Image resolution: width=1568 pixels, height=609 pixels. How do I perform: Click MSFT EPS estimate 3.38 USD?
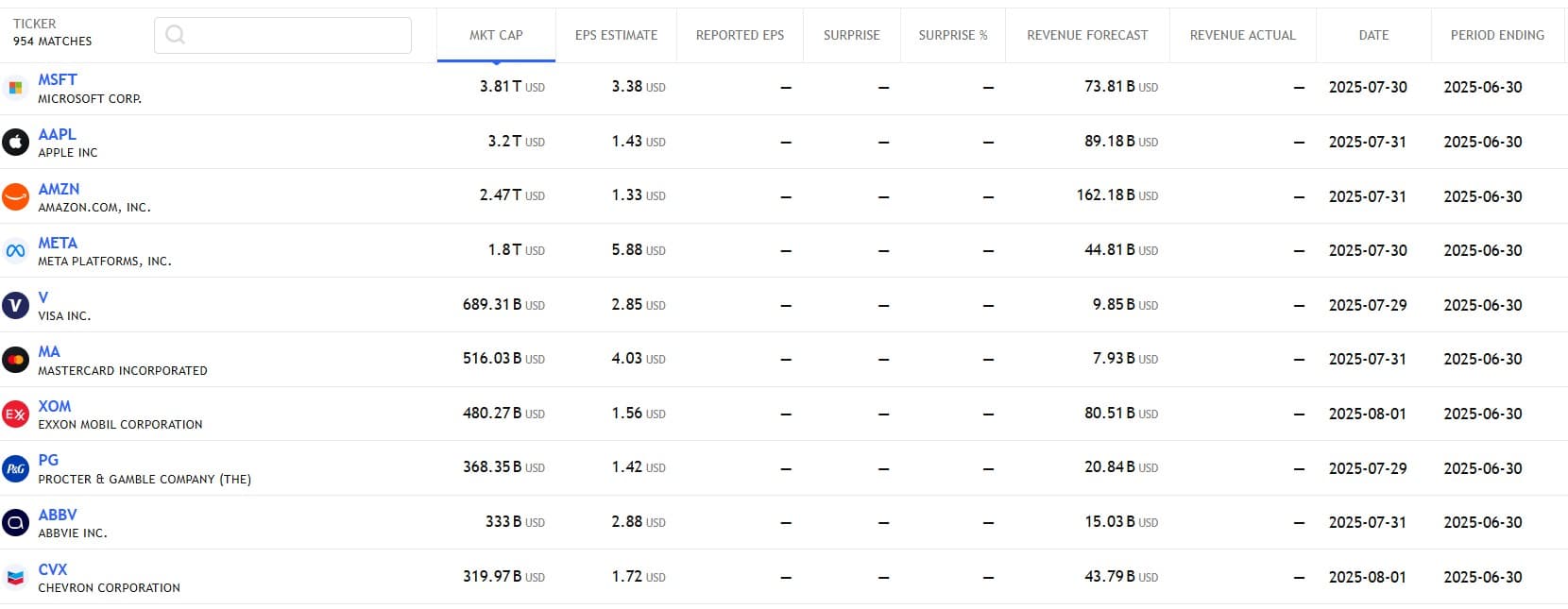point(639,87)
